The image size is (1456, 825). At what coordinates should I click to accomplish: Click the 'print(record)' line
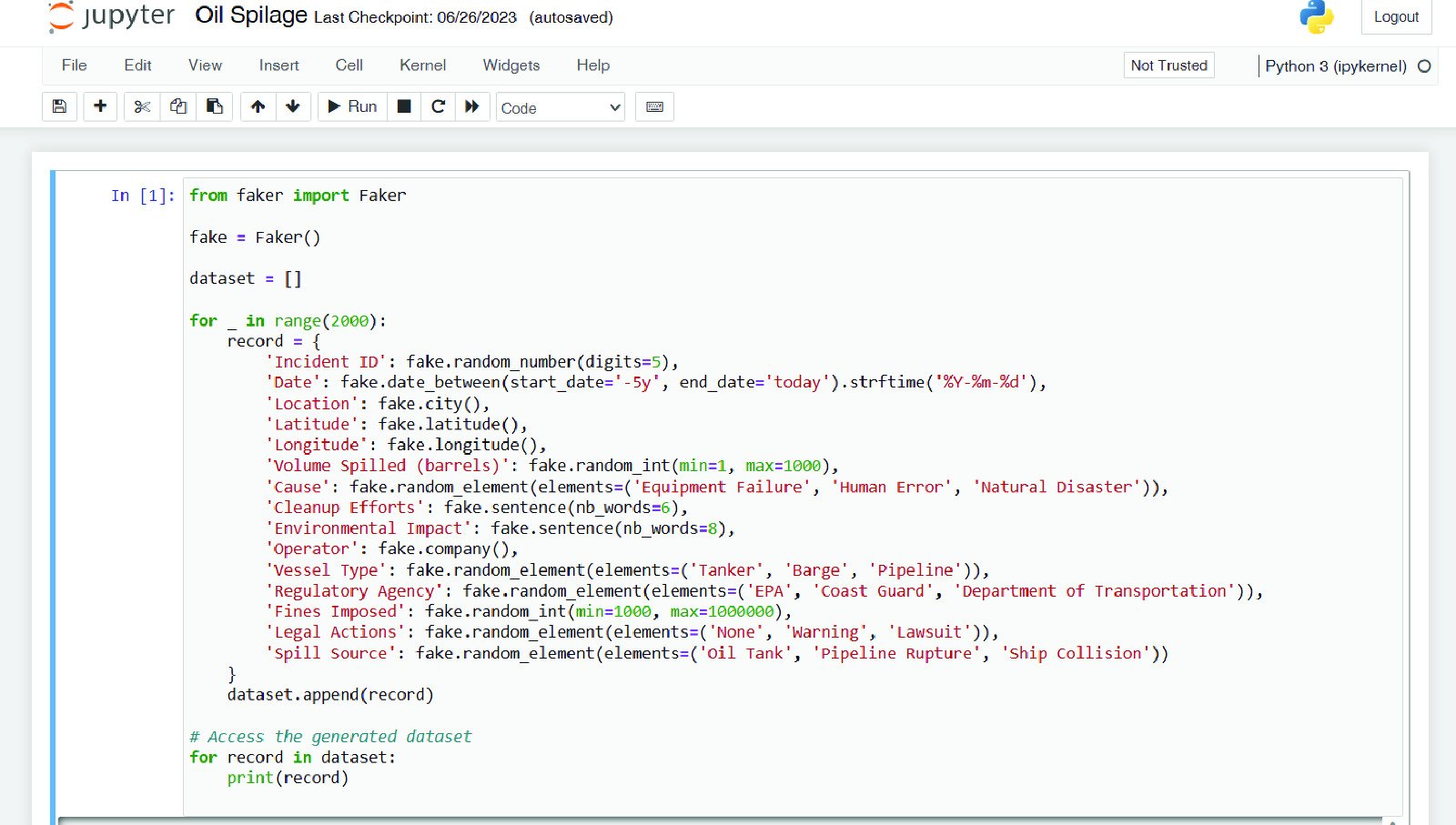click(288, 778)
